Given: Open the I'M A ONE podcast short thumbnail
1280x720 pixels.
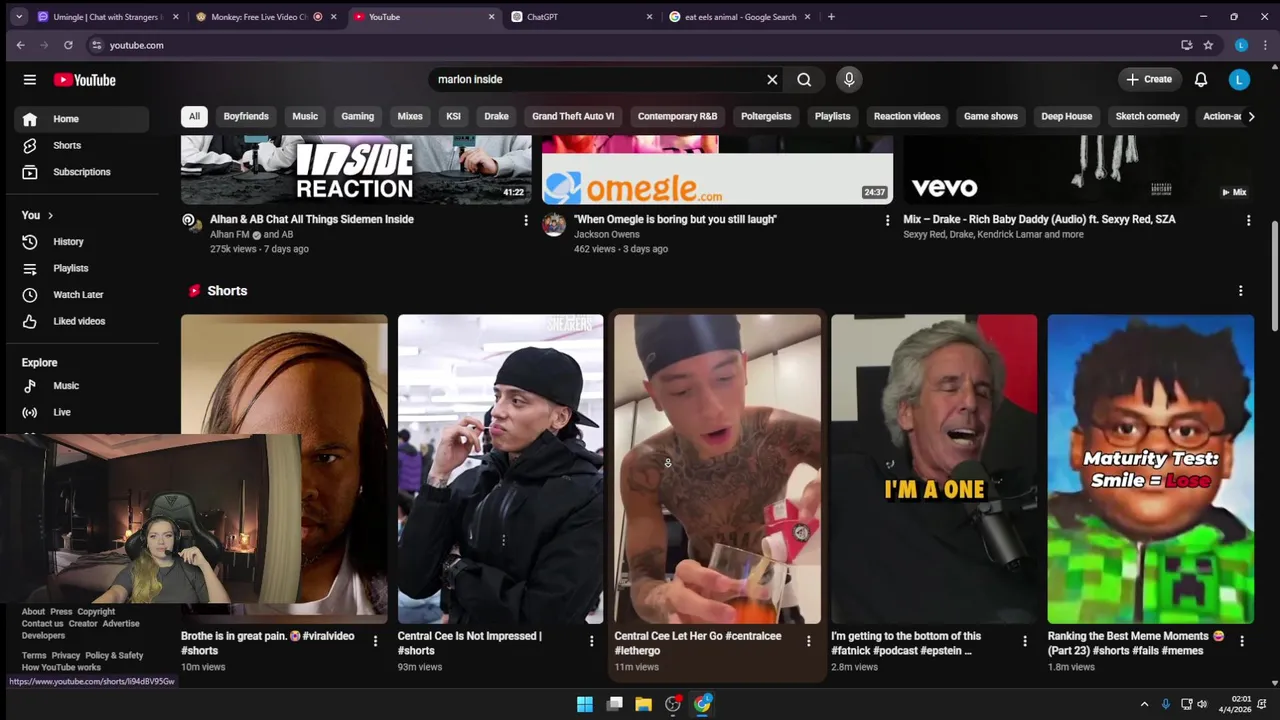Looking at the screenshot, I should tap(934, 469).
